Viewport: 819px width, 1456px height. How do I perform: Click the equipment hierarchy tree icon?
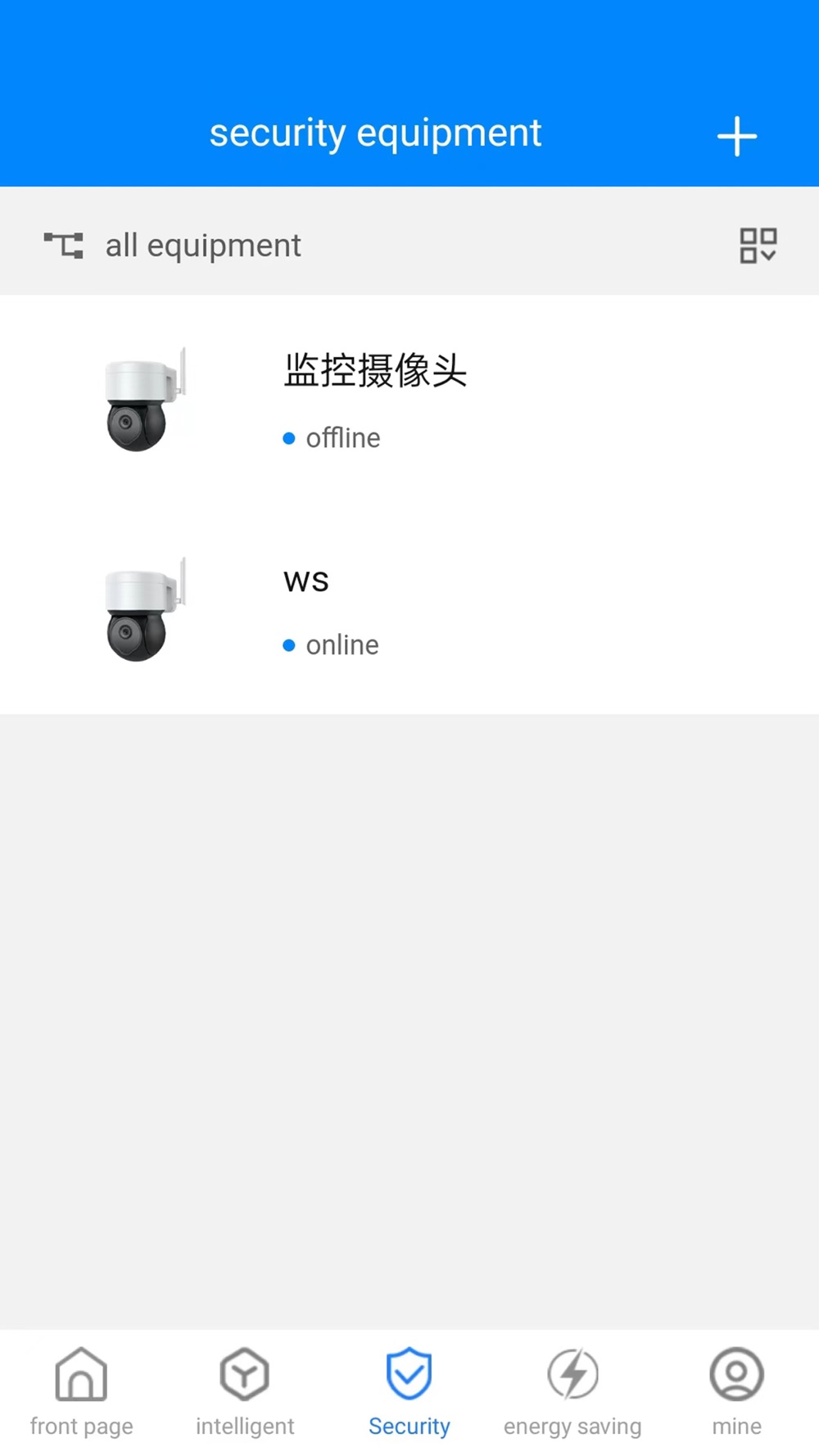coord(64,245)
